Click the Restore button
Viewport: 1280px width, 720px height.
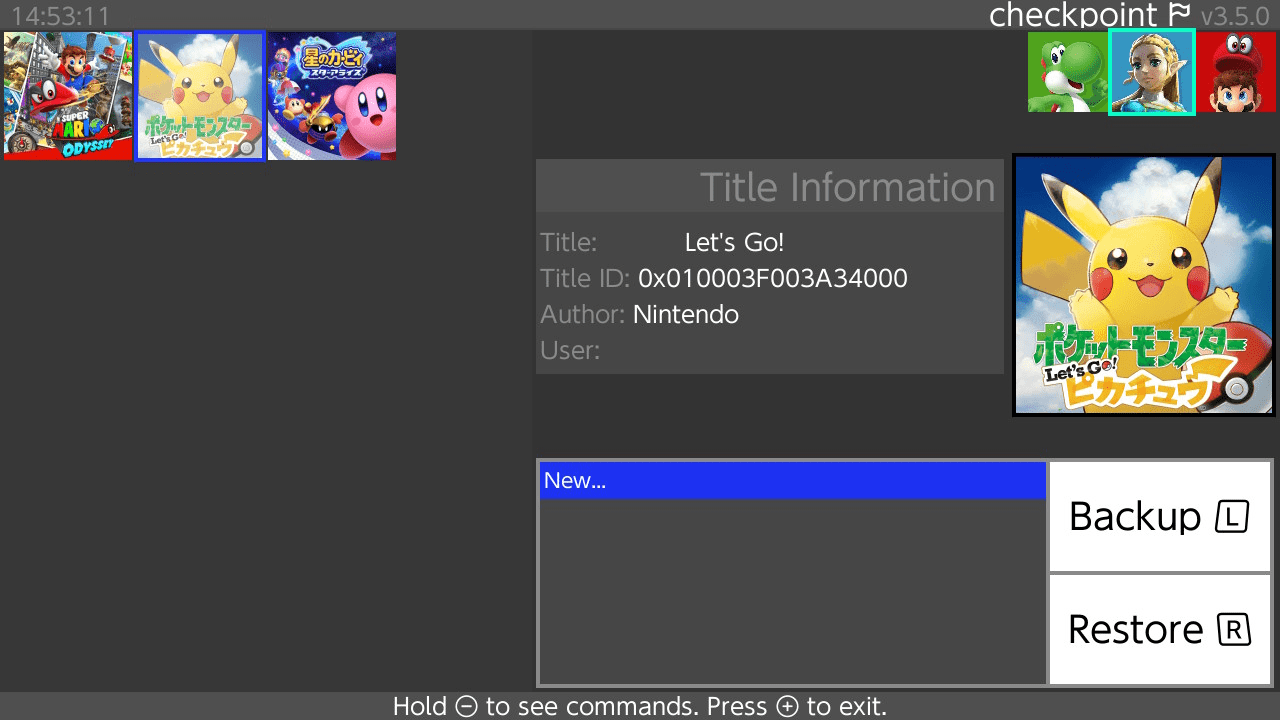point(1160,630)
